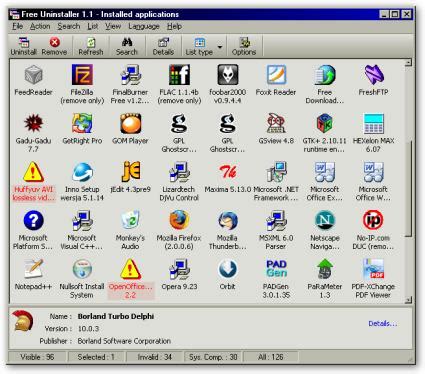Click the Uninstall toolbar button
Viewport: 425px width, 374px height.
pyautogui.click(x=23, y=46)
